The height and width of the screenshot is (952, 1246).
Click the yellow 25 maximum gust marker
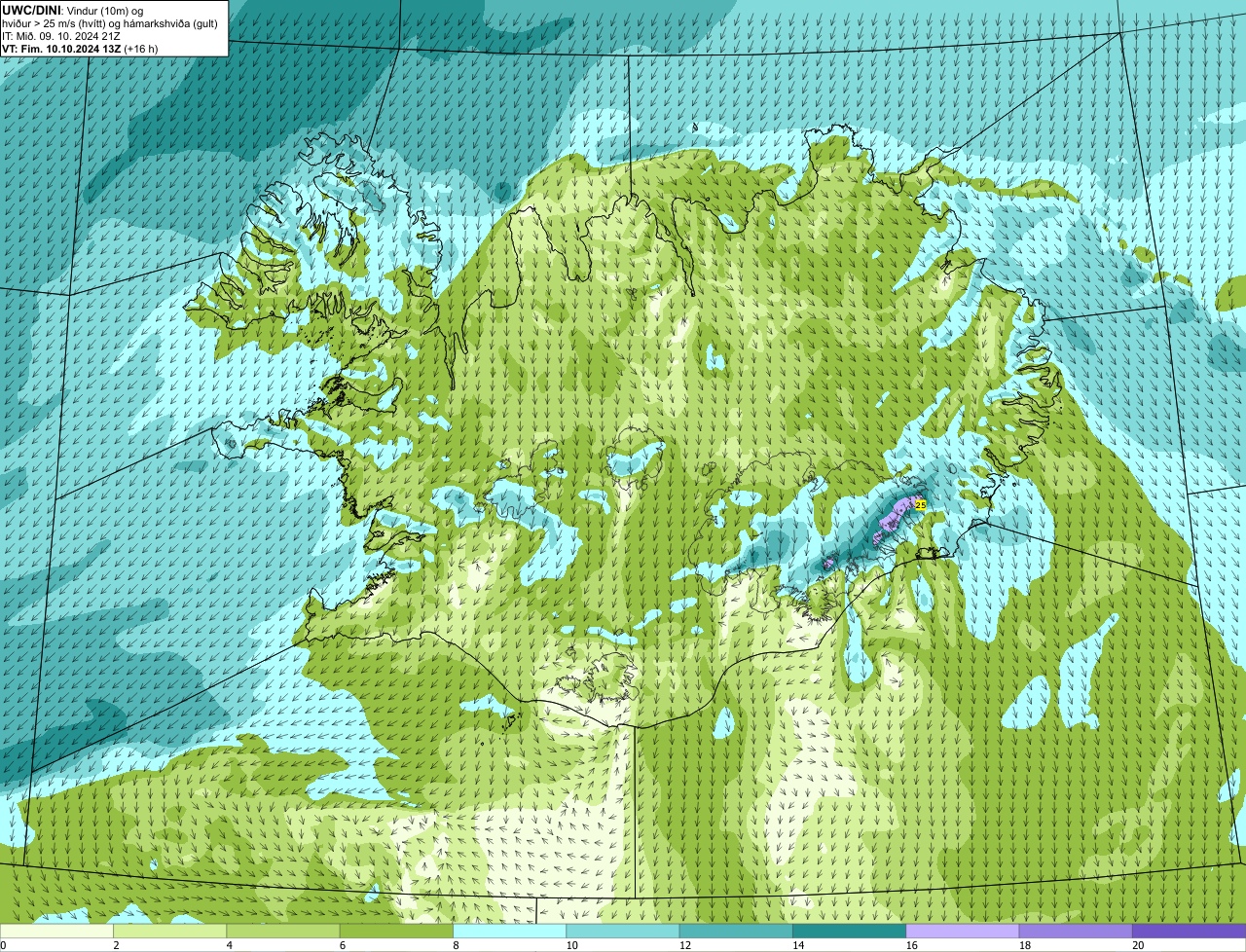point(921,504)
